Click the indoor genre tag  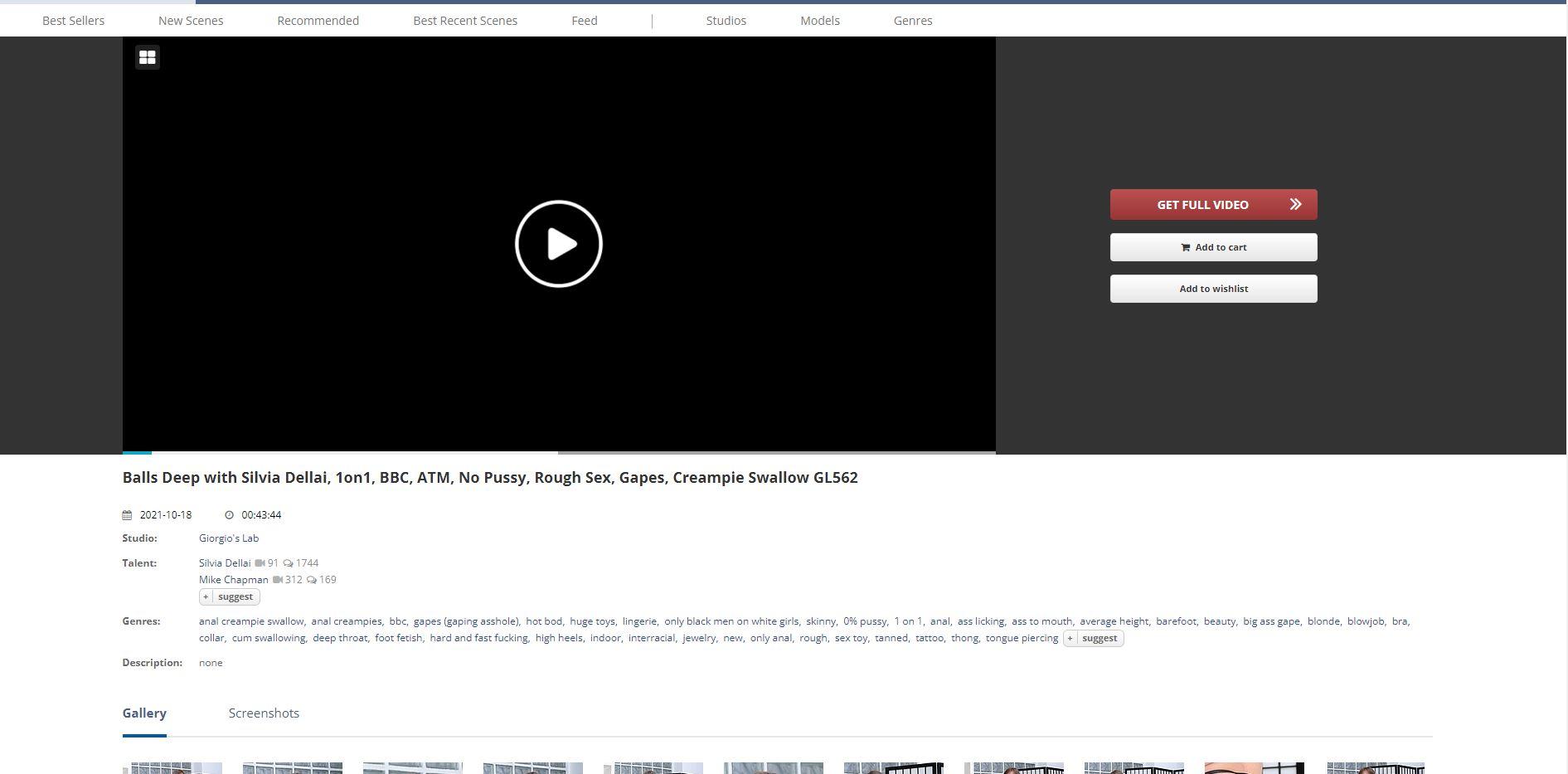click(x=605, y=638)
